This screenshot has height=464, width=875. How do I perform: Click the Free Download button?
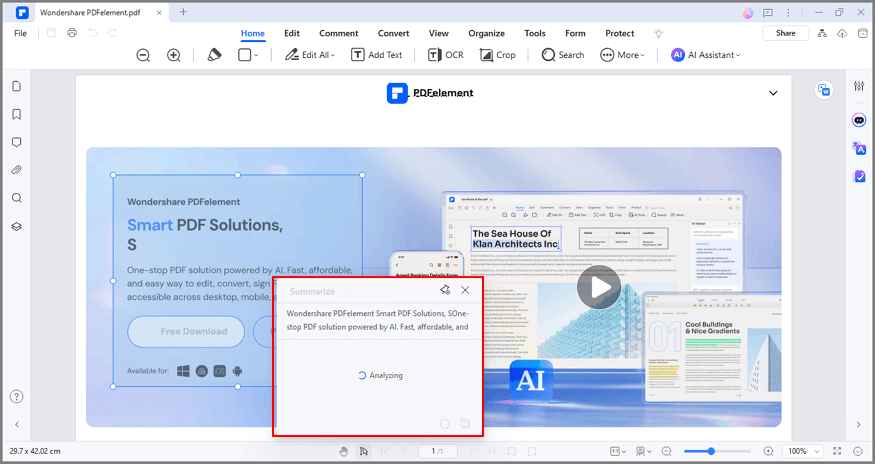(x=186, y=332)
